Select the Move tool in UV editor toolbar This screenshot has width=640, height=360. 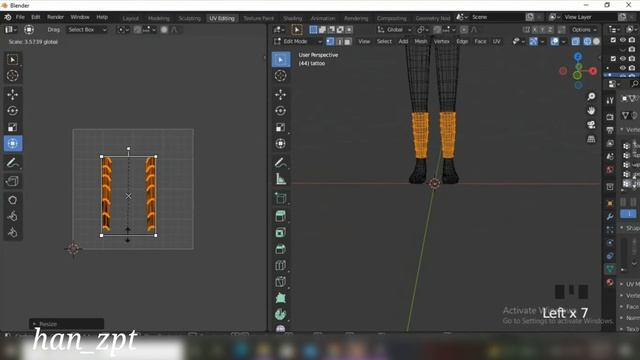coord(13,95)
